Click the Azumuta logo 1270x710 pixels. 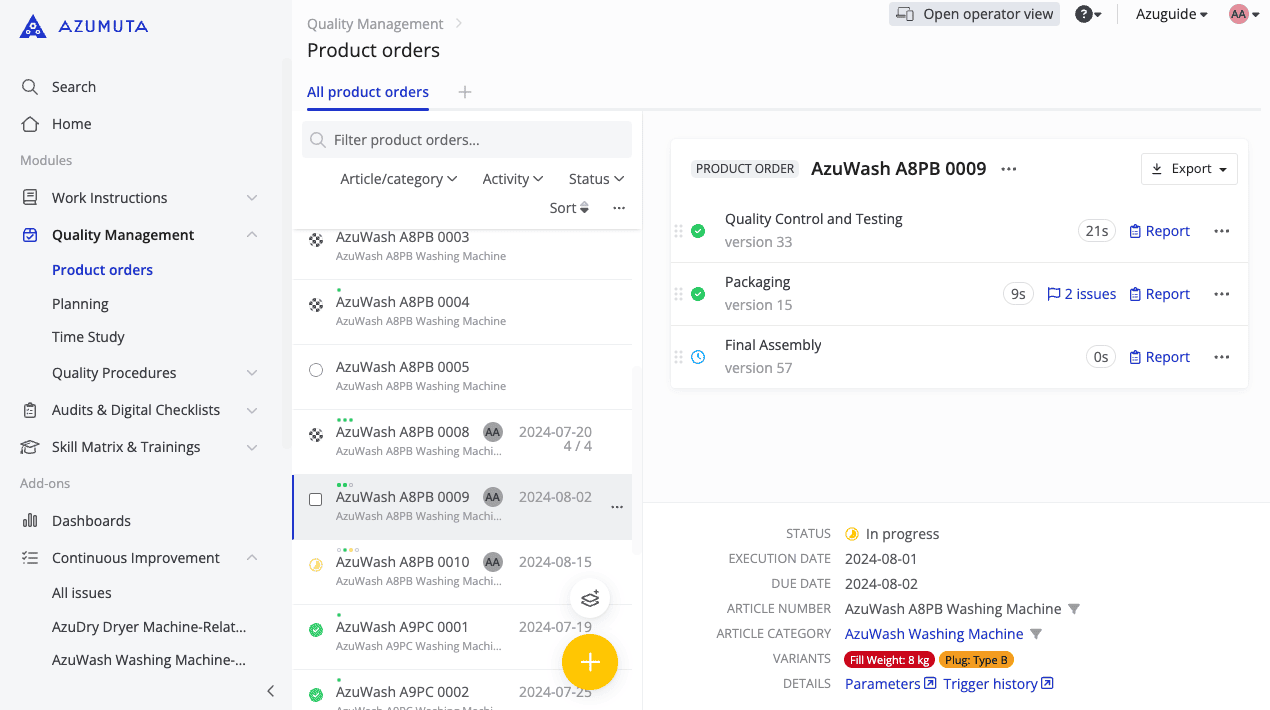84,27
